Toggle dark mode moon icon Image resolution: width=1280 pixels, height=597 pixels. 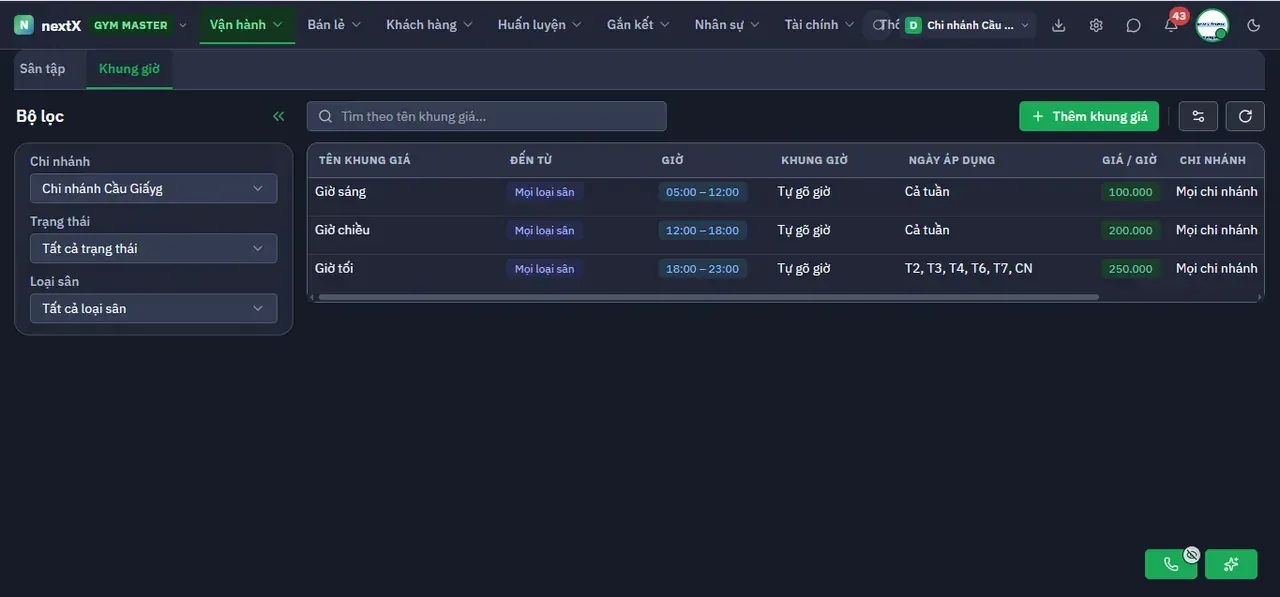click(1254, 25)
